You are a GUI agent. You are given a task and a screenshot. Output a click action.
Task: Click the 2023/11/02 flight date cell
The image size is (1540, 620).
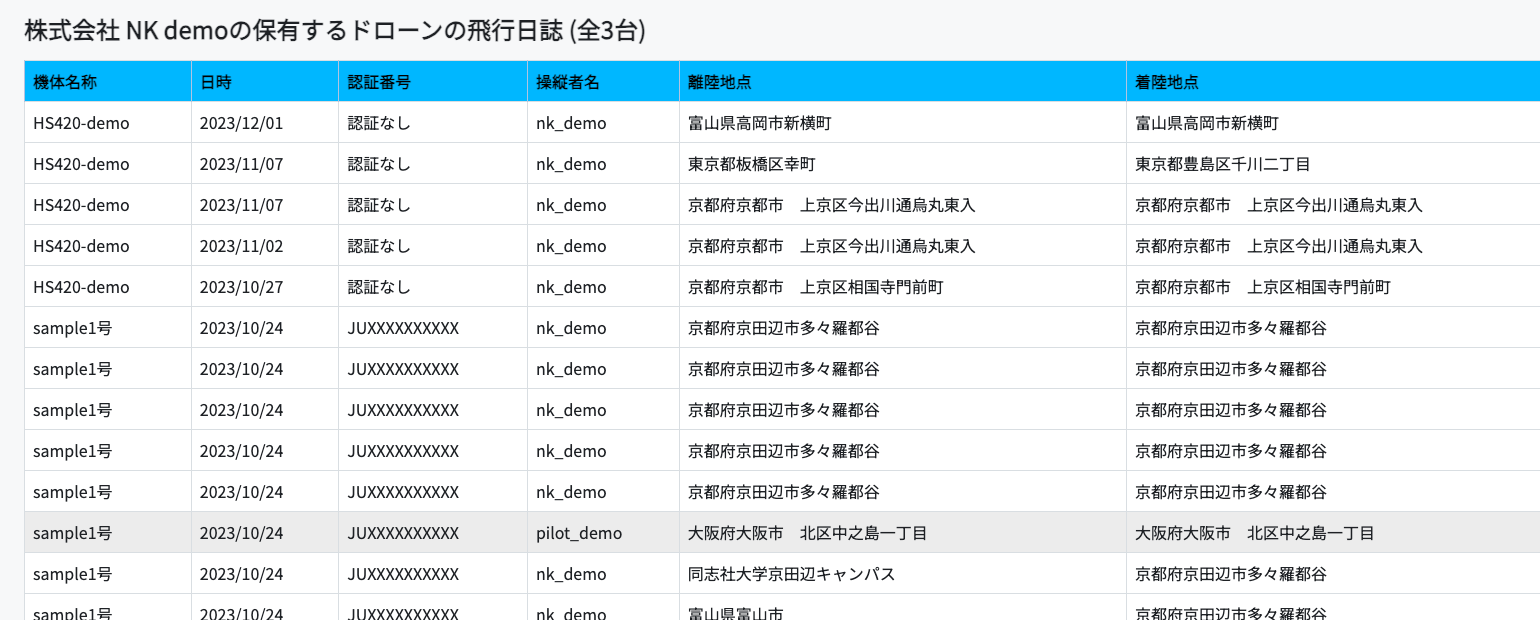pyautogui.click(x=265, y=246)
